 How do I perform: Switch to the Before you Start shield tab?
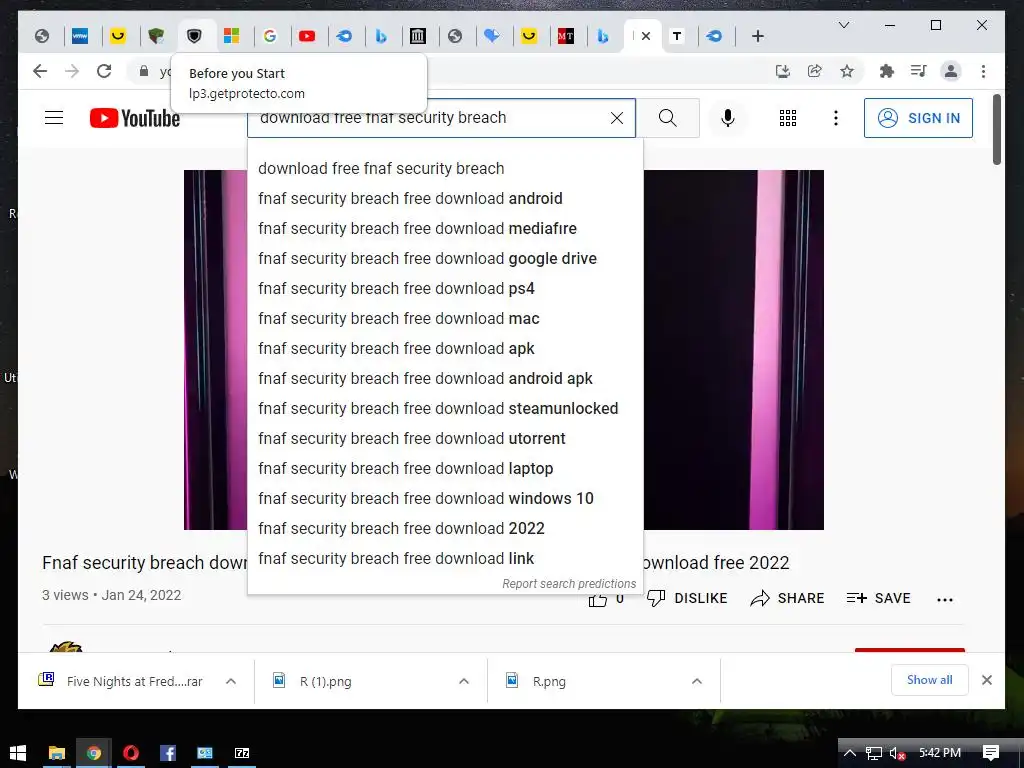194,36
